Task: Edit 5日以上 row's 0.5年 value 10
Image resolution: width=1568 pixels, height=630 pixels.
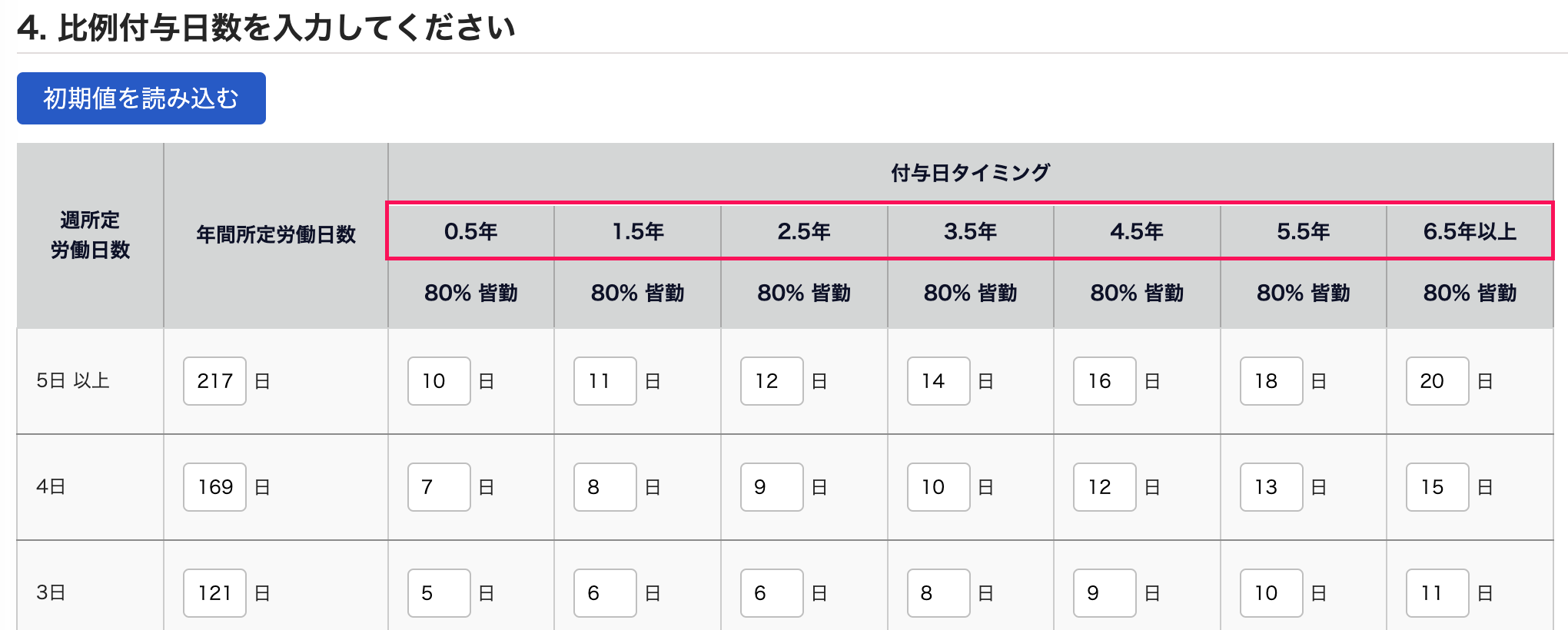Action: pos(439,381)
